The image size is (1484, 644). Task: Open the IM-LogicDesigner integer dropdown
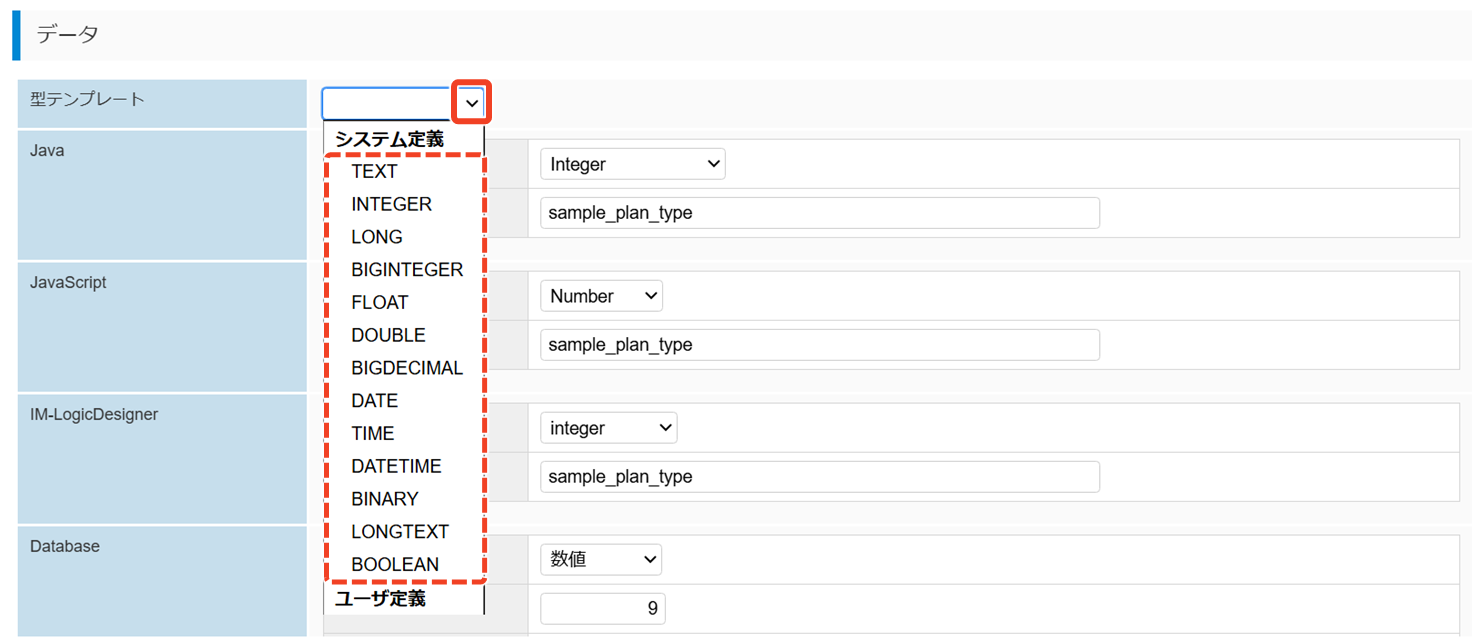click(608, 428)
